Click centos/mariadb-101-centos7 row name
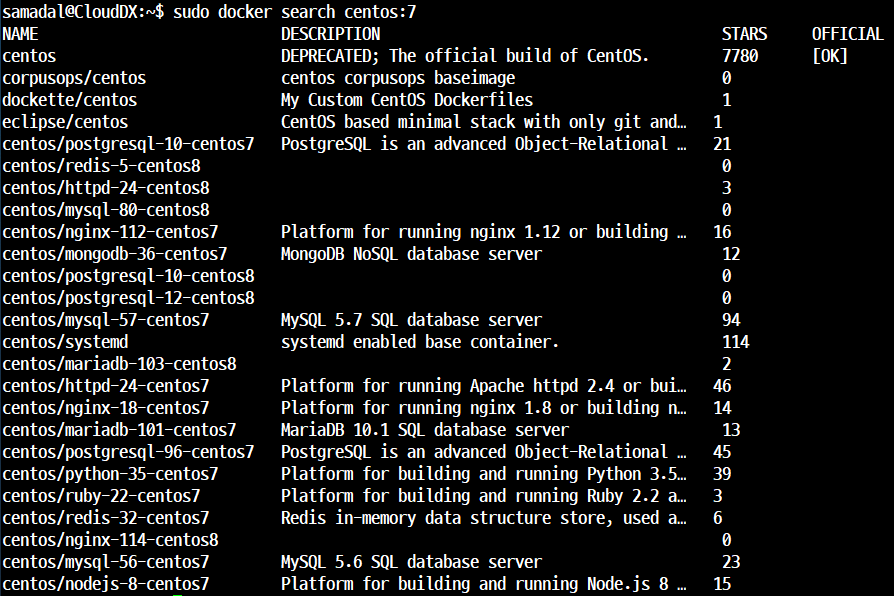Viewport: 894px width, 596px height. coord(119,430)
